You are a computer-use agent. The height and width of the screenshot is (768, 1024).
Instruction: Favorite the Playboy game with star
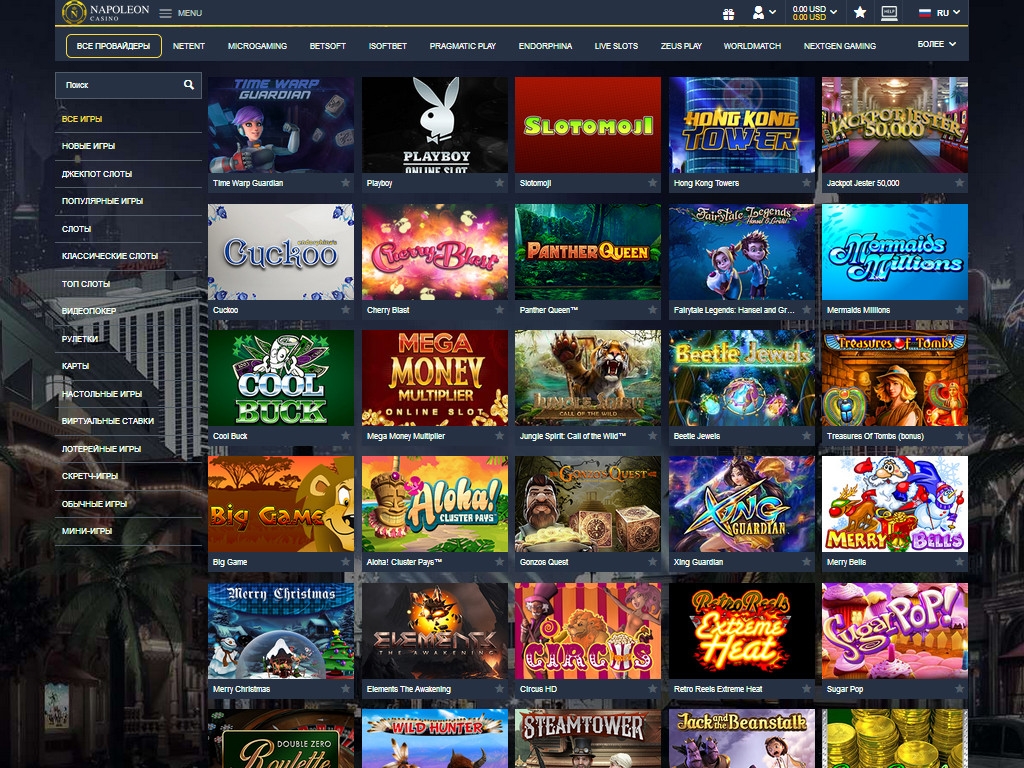pyautogui.click(x=499, y=184)
